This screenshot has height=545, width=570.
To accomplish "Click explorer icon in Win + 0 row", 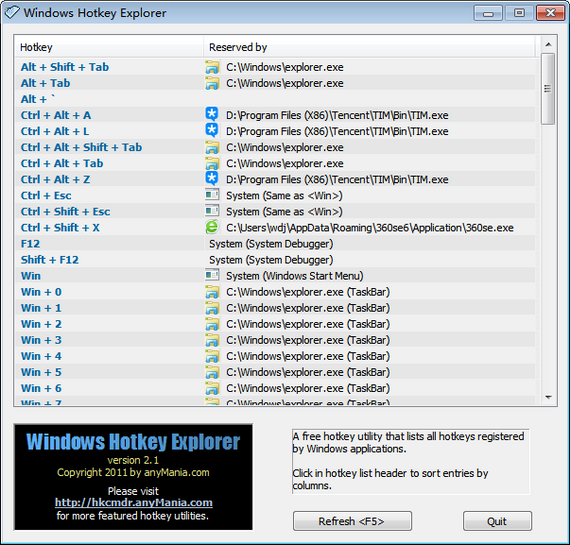I will click(212, 292).
